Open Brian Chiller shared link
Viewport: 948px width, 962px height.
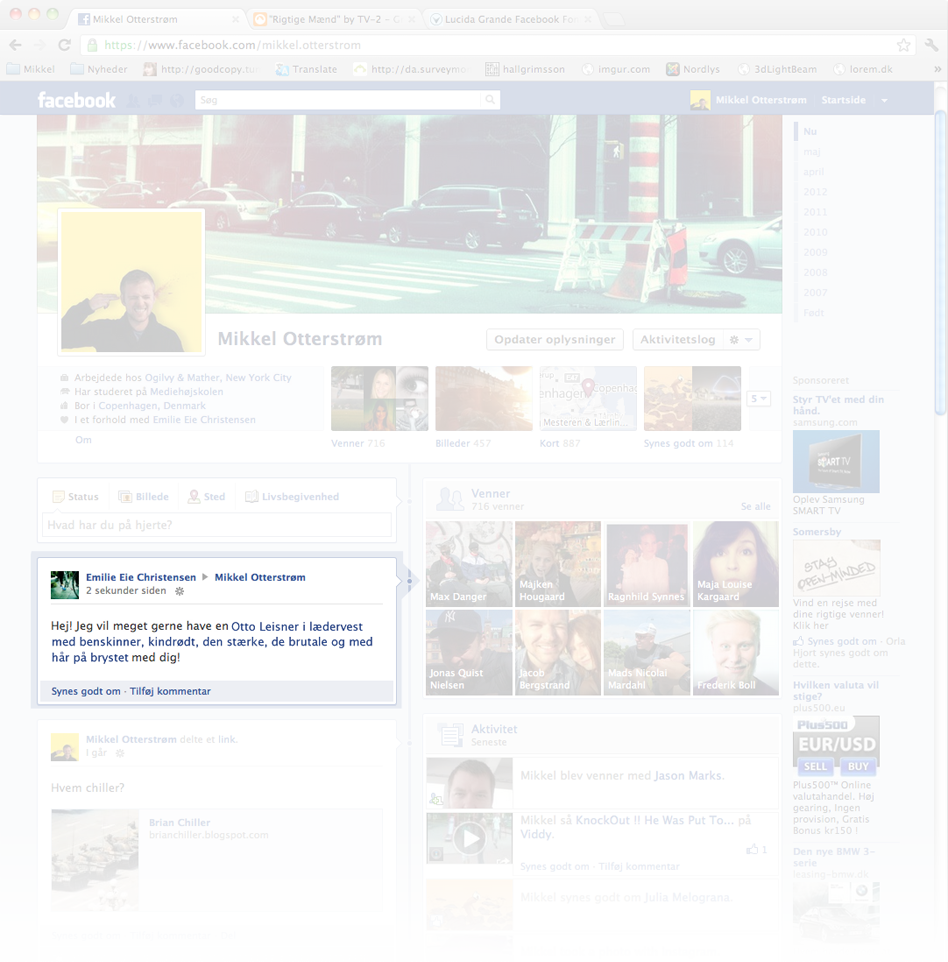click(179, 823)
